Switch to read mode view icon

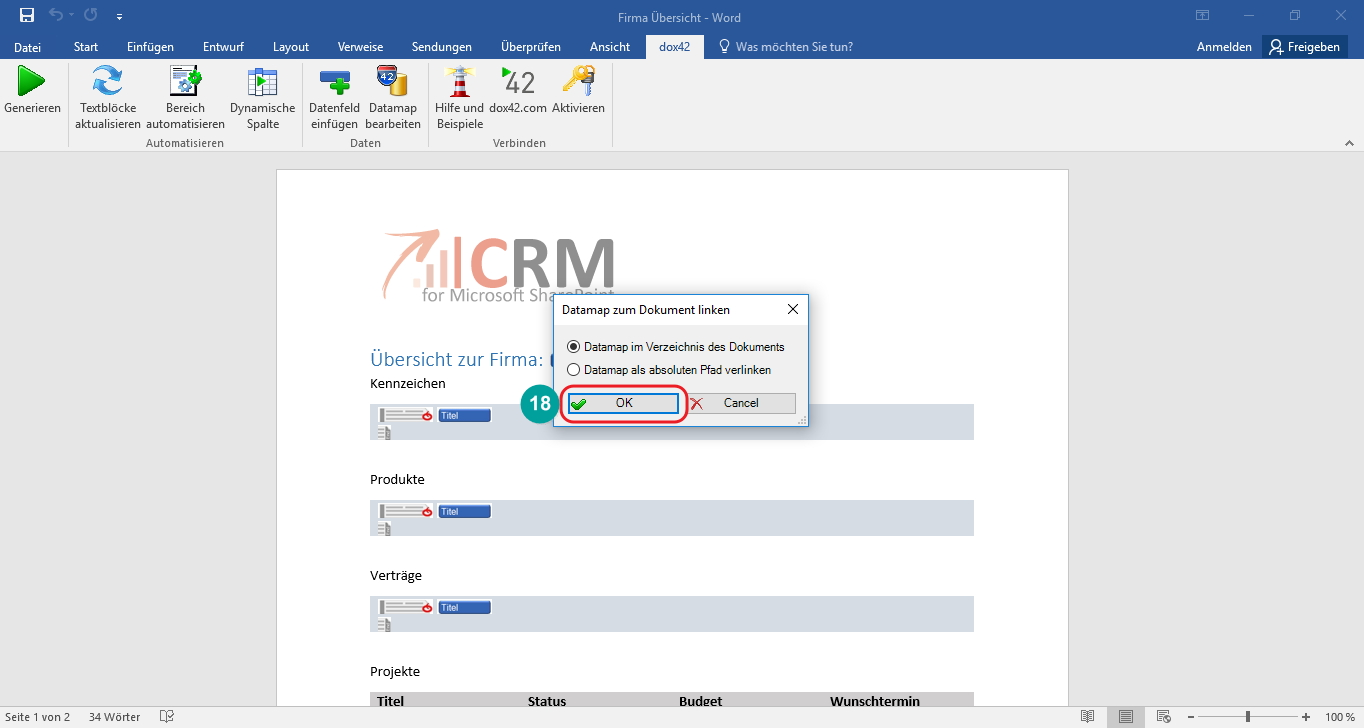[1088, 717]
